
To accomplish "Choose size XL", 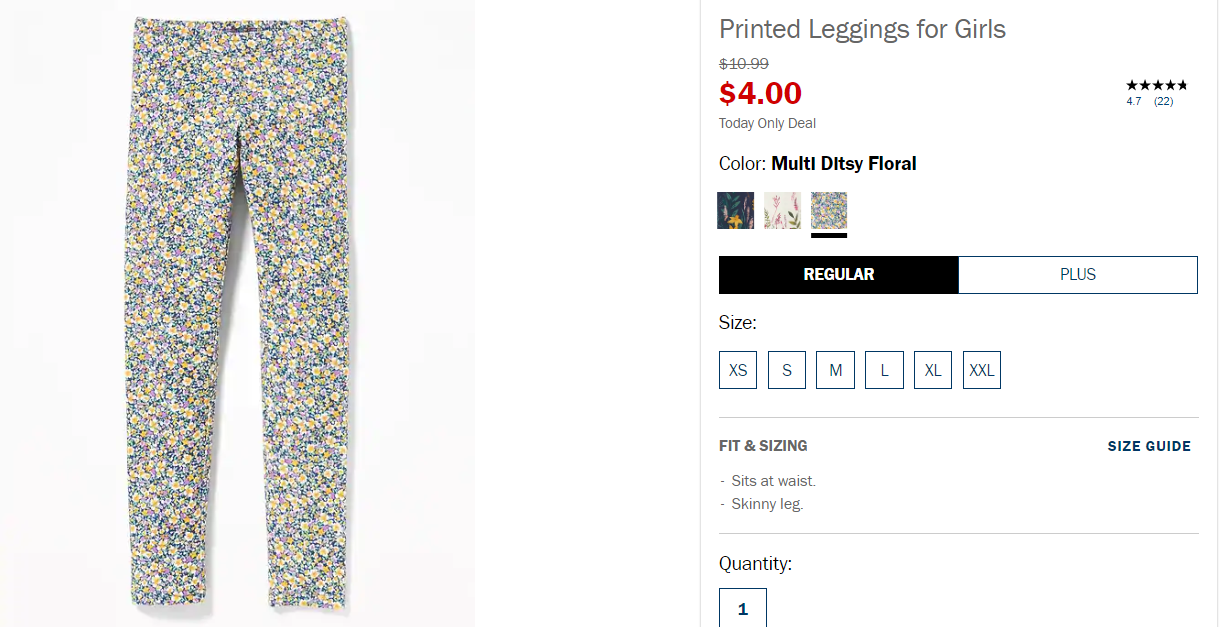I will point(933,370).
